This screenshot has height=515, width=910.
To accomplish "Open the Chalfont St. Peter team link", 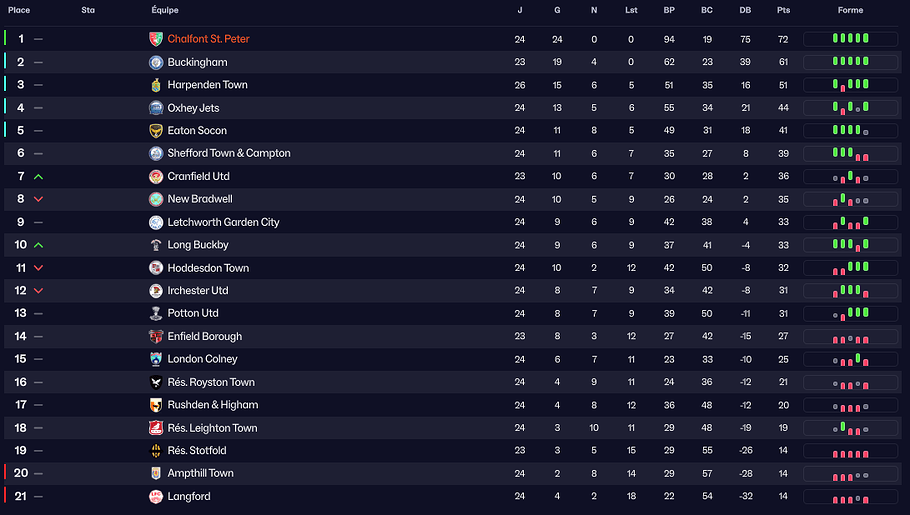I will [208, 39].
